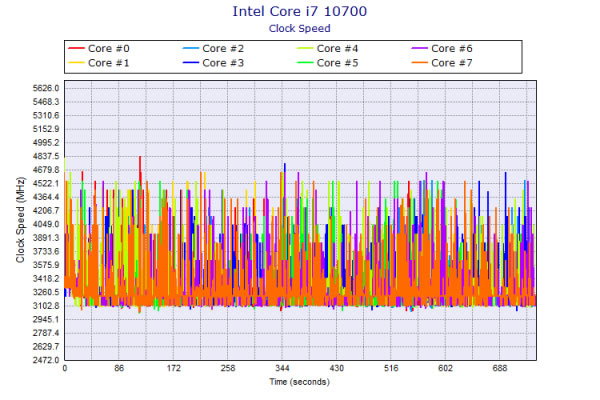Image resolution: width=600 pixels, height=400 pixels.
Task: Click the 5310.6 y-axis value
Action: click(x=46, y=115)
